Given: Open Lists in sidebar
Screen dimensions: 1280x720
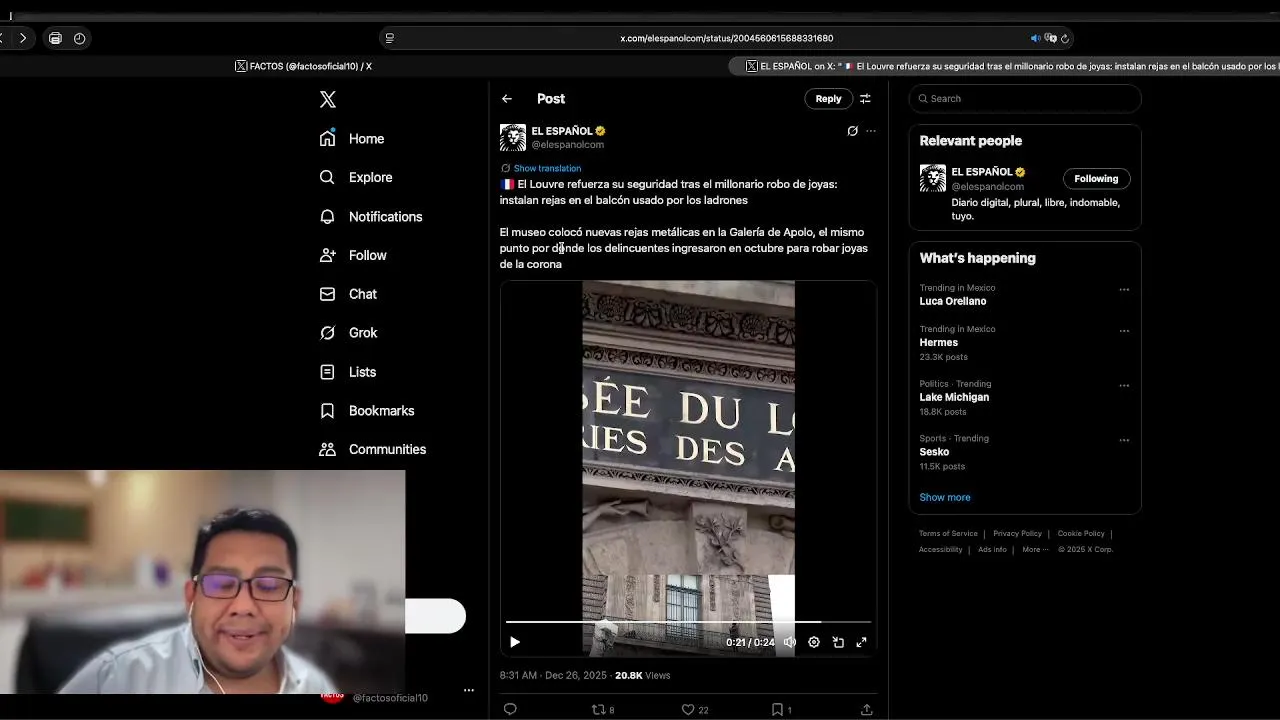Looking at the screenshot, I should [x=348, y=372].
